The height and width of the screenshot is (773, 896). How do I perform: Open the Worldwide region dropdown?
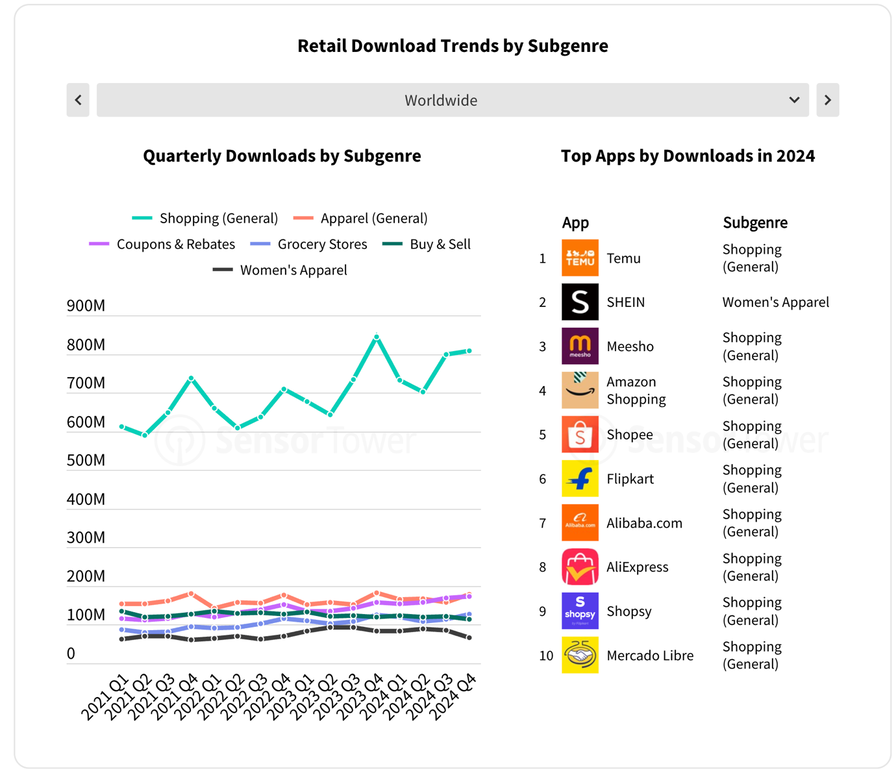(453, 100)
